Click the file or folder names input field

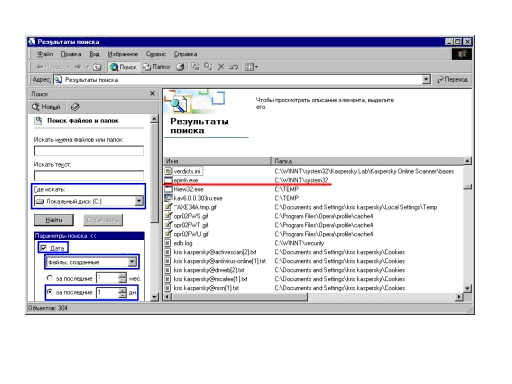pos(89,151)
